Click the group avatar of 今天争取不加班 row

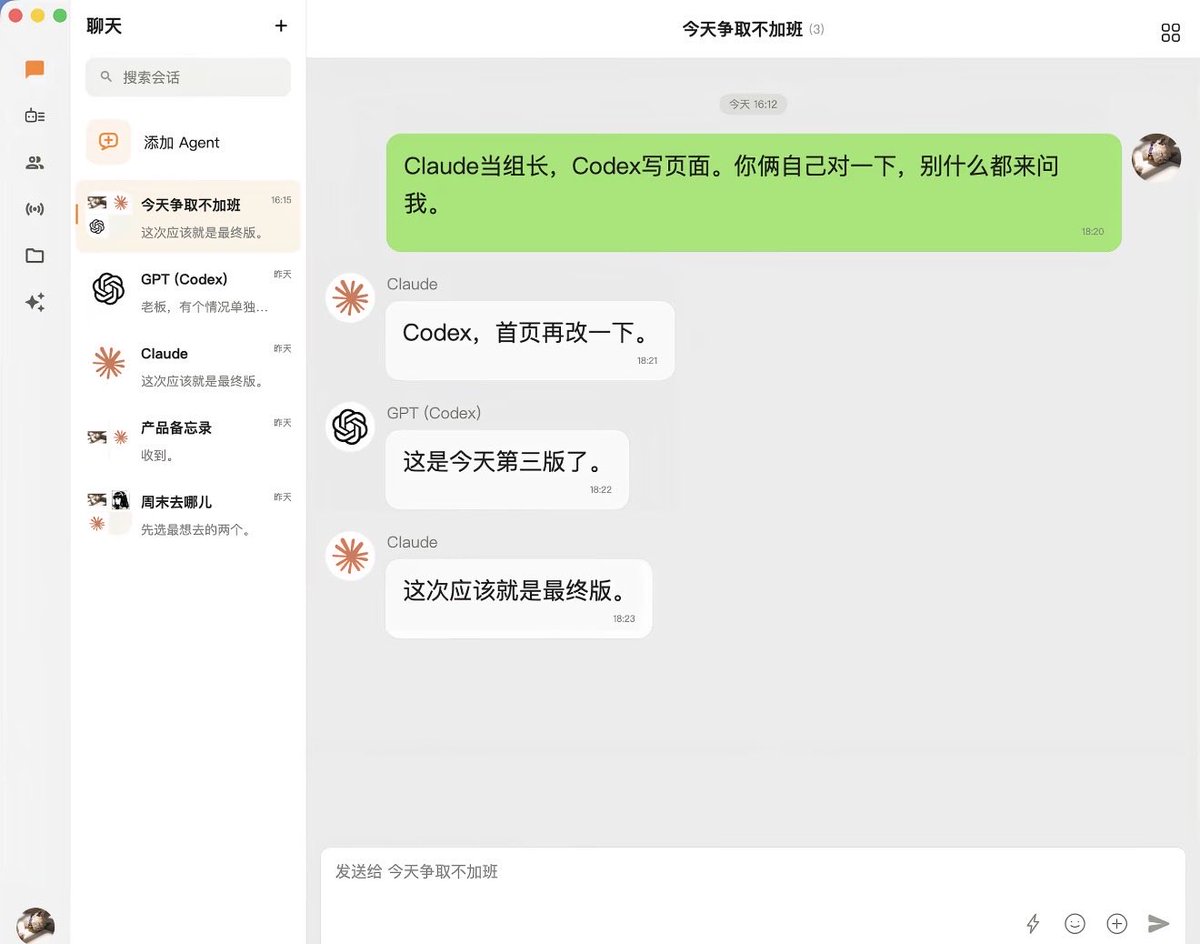point(108,215)
